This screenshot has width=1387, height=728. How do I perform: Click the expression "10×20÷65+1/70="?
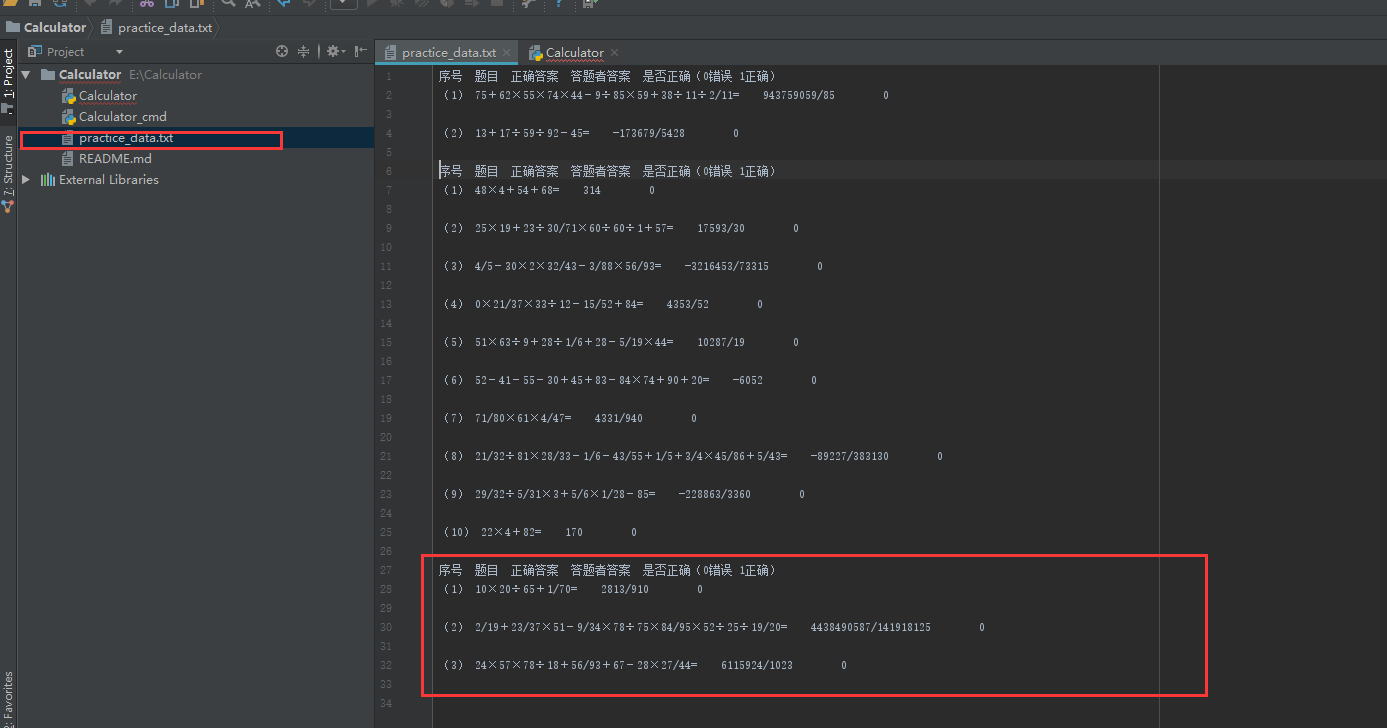526,589
